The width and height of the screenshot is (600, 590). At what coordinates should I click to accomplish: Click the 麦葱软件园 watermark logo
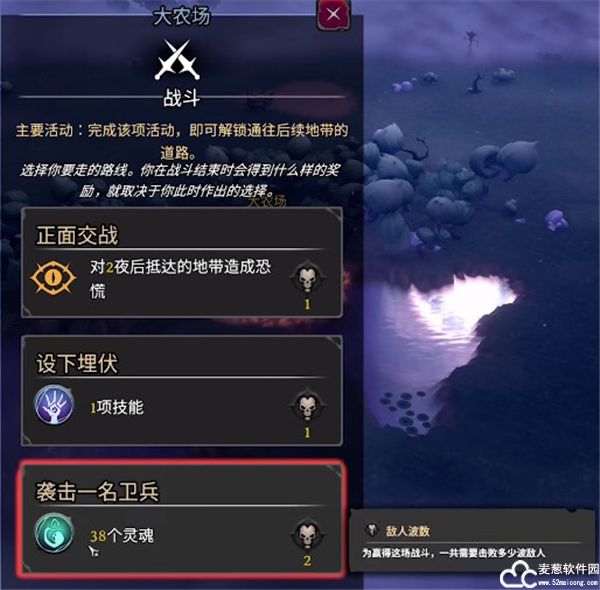[549, 573]
